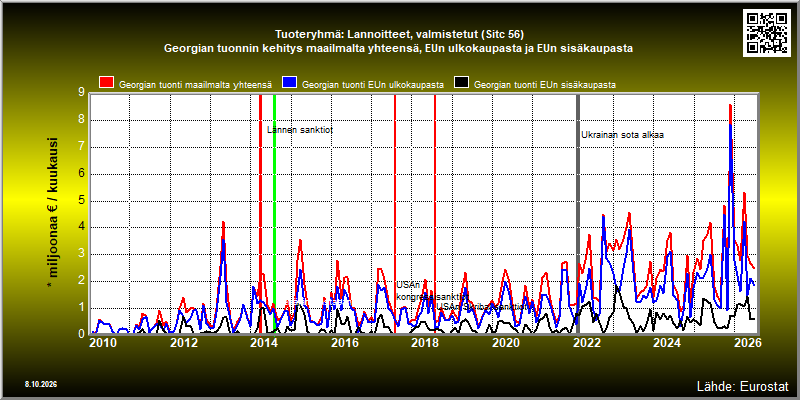The width and height of the screenshot is (800, 400).
Task: Click the red legend swatch for world imports
Action: pyautogui.click(x=107, y=83)
